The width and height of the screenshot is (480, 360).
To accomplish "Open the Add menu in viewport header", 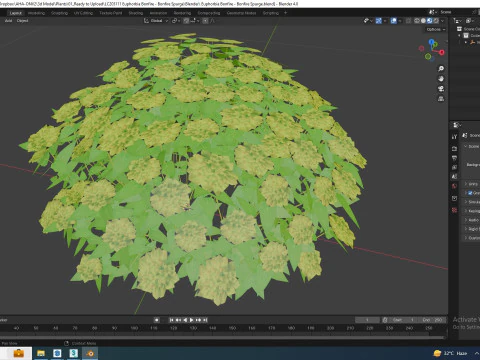I will pos(8,21).
